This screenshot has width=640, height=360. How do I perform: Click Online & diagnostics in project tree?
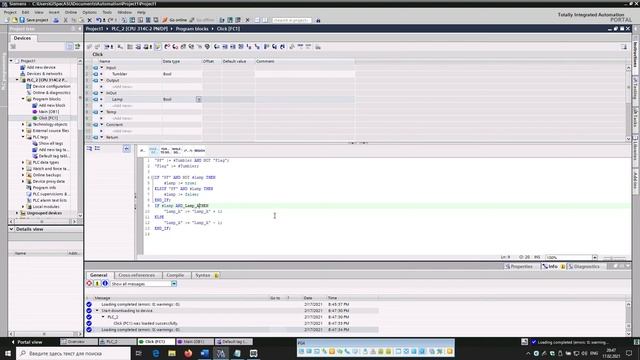point(51,93)
